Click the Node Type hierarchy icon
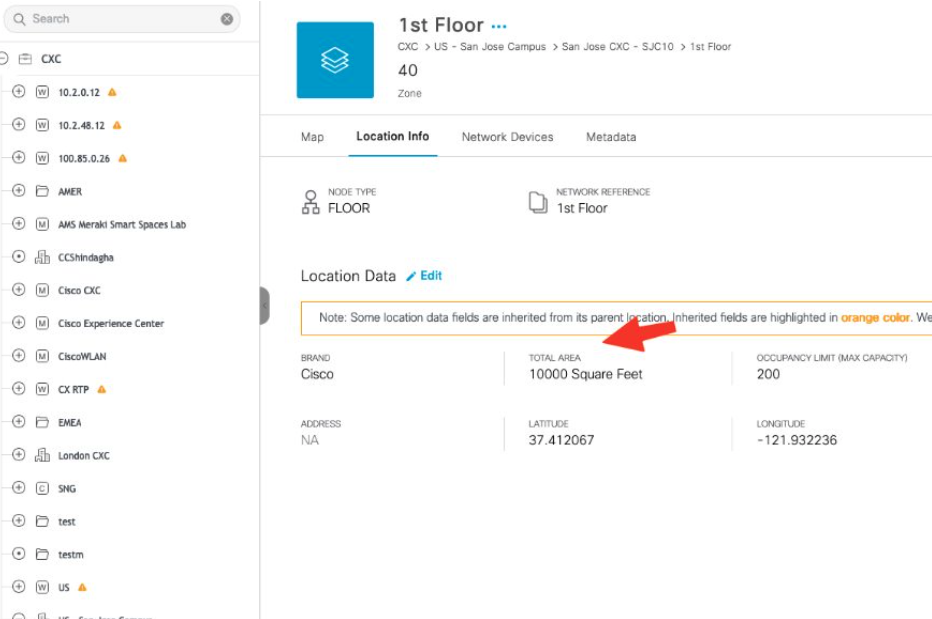The image size is (932, 619). tap(310, 201)
